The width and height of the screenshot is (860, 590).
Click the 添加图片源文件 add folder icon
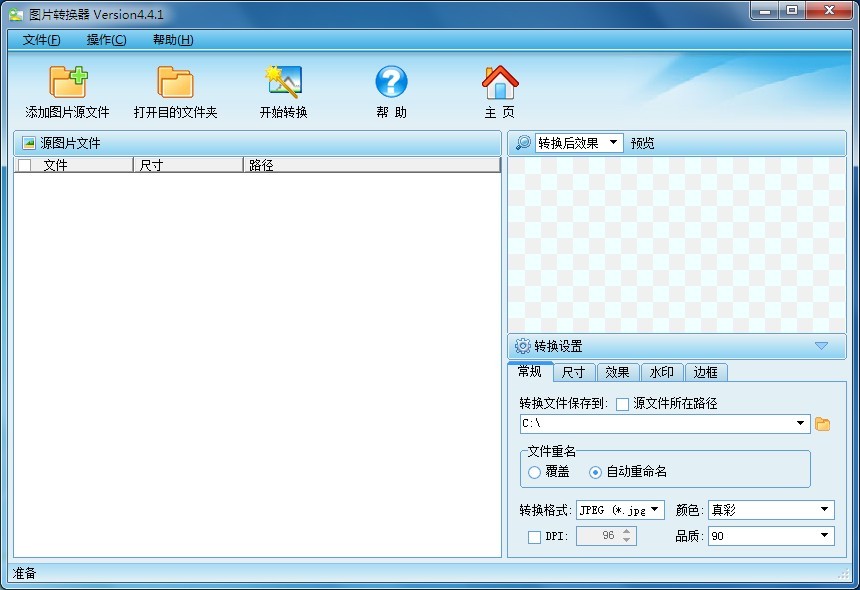(x=68, y=82)
